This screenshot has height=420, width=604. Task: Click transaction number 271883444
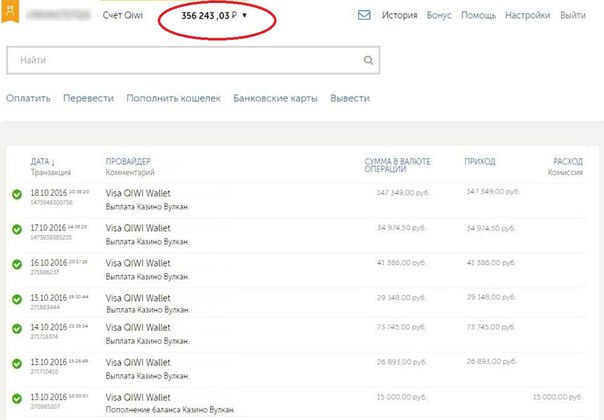coord(45,307)
